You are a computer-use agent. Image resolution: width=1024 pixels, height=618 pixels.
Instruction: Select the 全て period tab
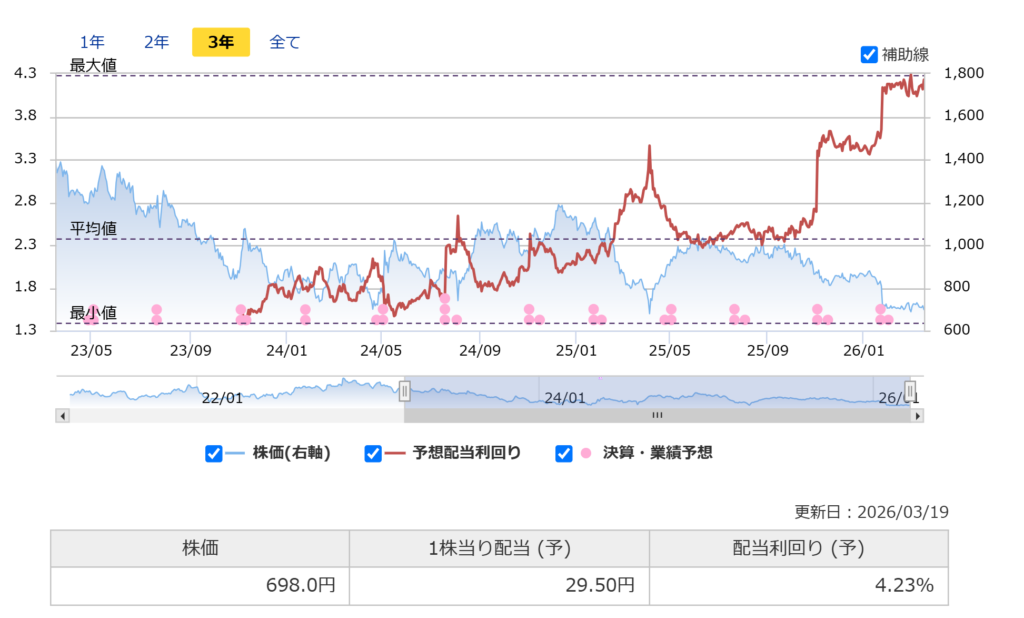coord(285,42)
